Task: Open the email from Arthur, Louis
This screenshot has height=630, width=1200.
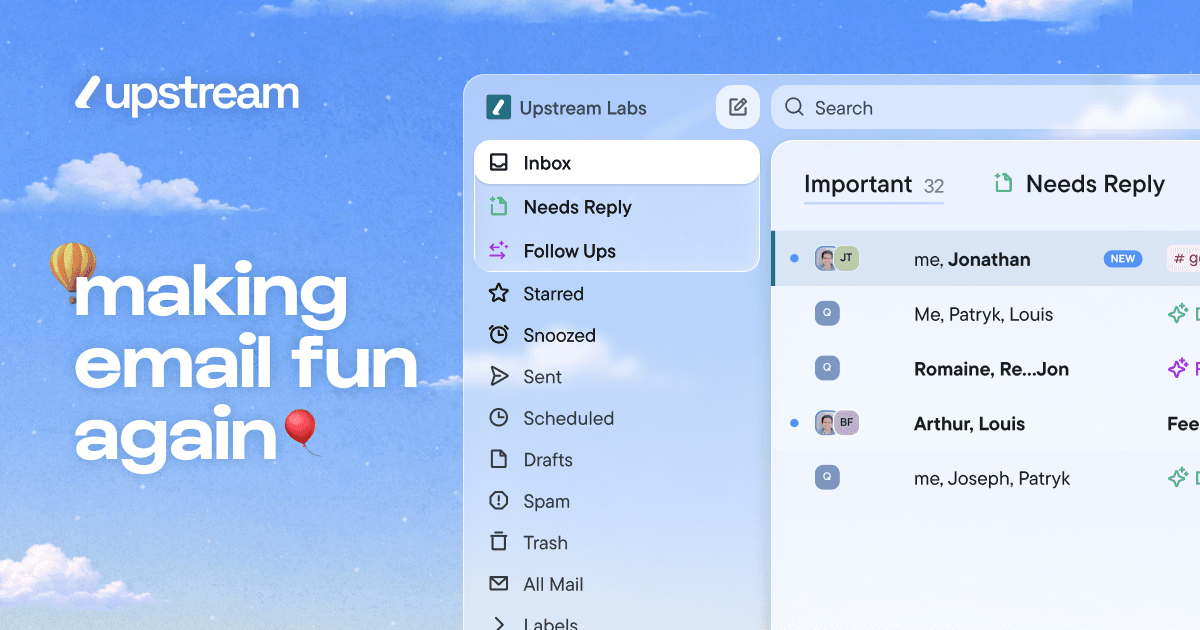Action: pos(986,423)
